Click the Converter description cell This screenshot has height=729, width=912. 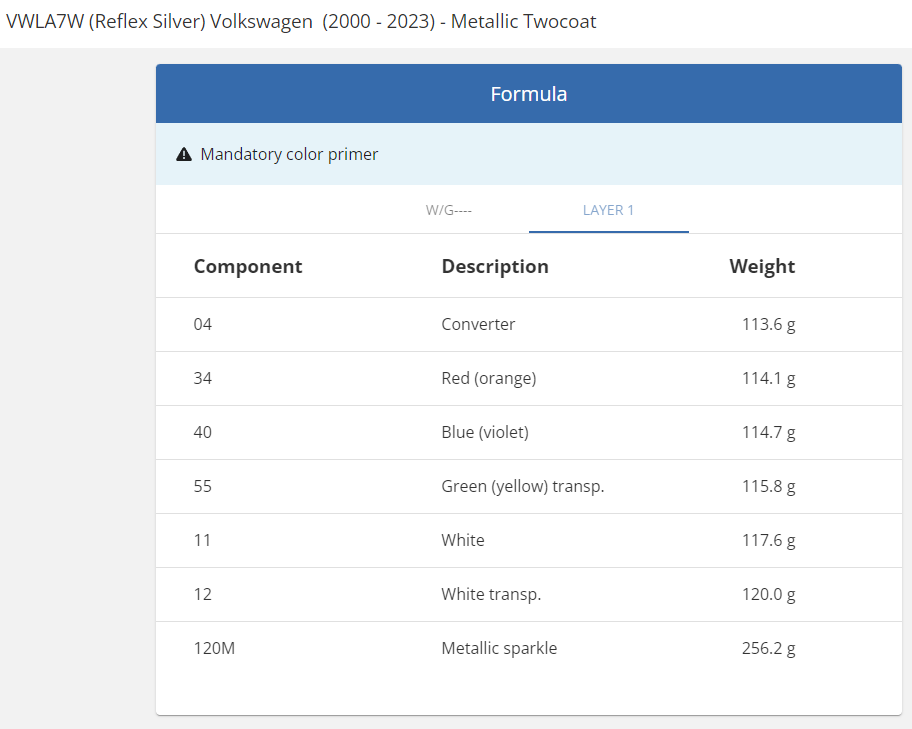[478, 324]
